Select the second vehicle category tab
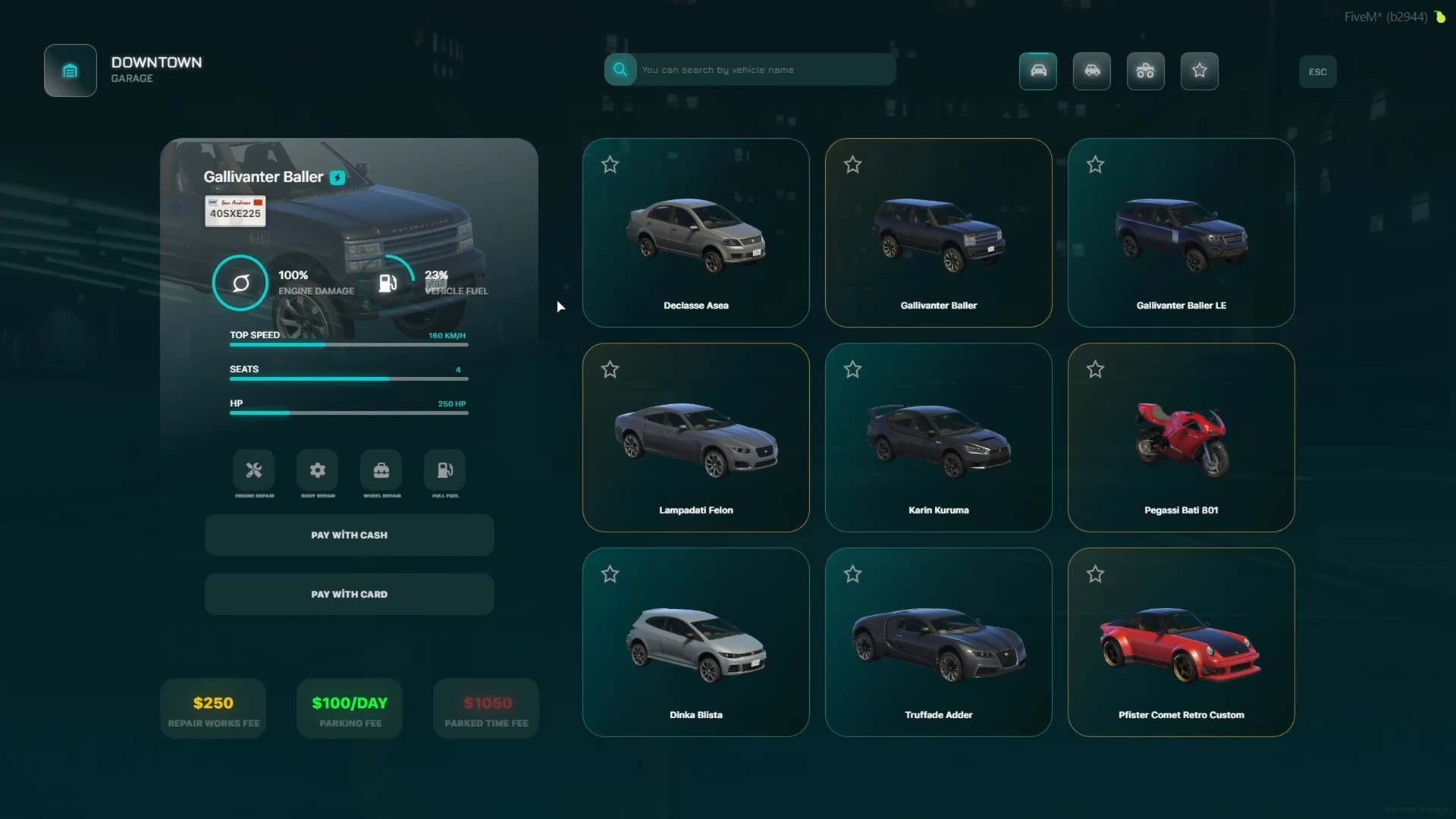This screenshot has width=1456, height=819. coord(1092,71)
